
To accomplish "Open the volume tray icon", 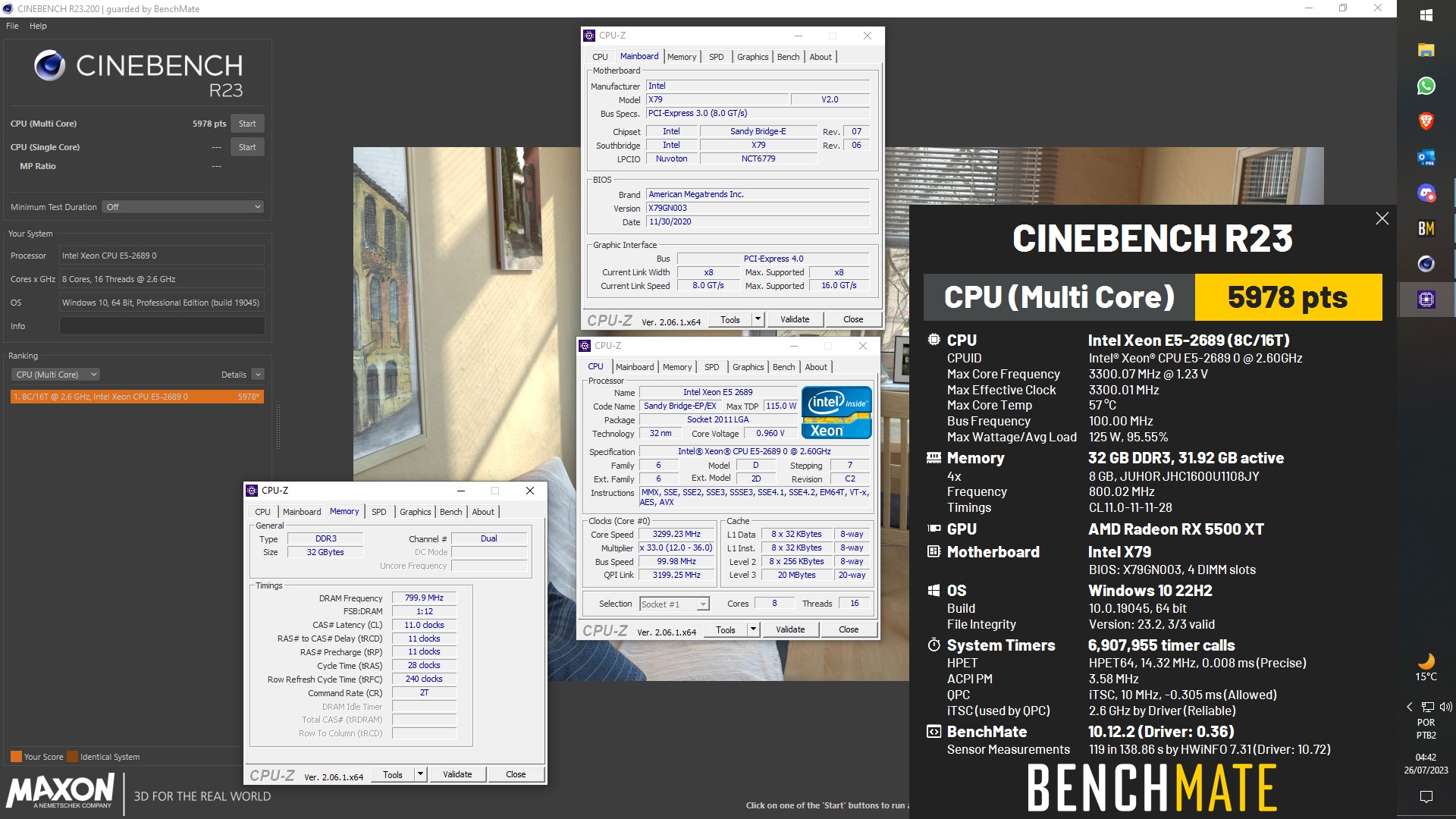I will pyautogui.click(x=1445, y=707).
